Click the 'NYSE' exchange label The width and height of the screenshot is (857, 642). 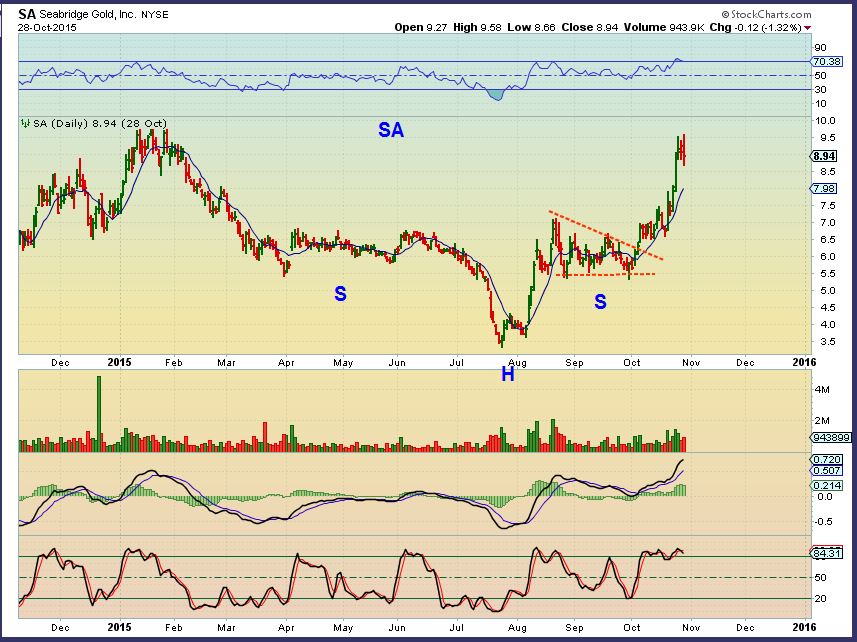point(155,15)
